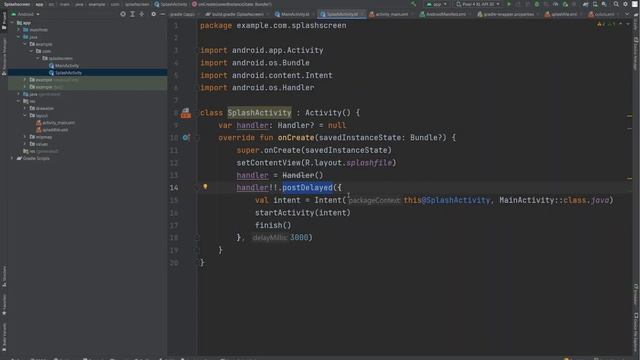Click Splashscreen in the breadcrumb bar
Viewport: 640px width, 360px height.
point(17,4)
